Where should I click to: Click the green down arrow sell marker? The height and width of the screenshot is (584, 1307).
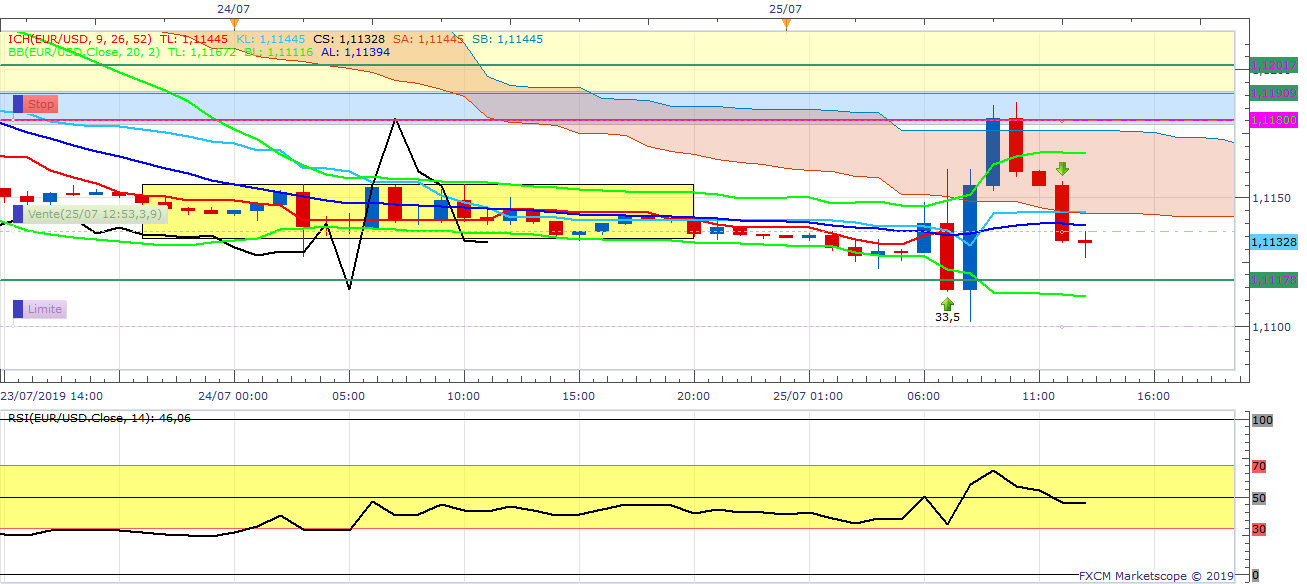click(x=1062, y=169)
